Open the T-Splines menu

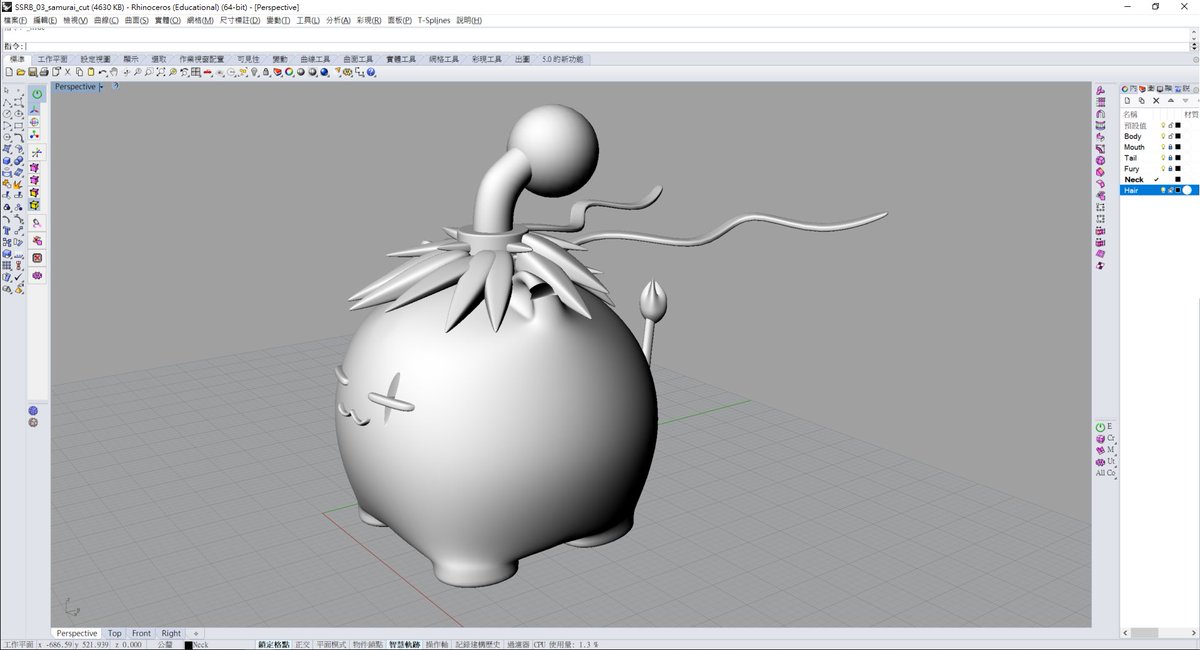(435, 20)
